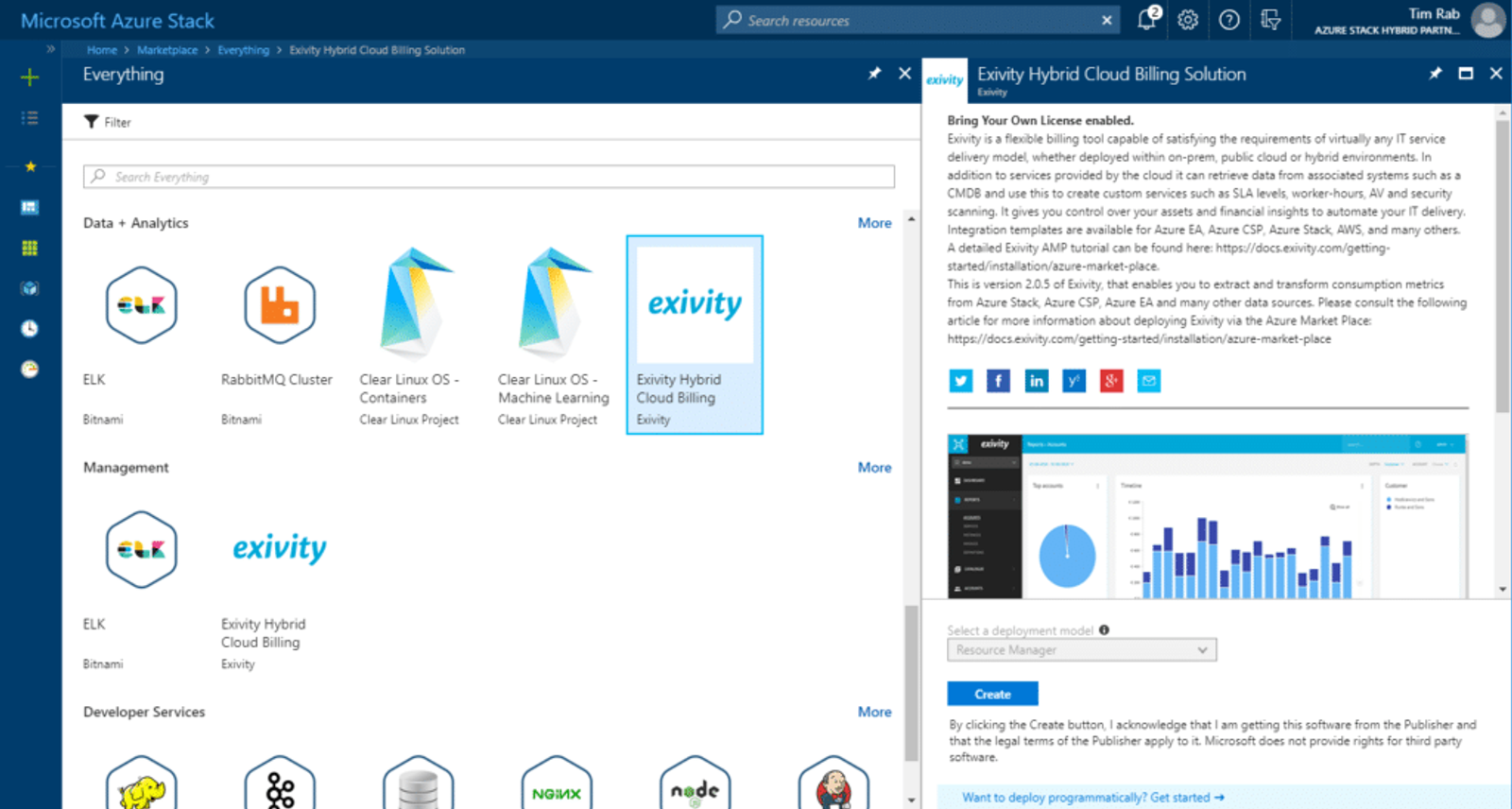Screen dimensions: 1512x809
Task: Share on LinkedIn icon
Action: (1036, 381)
